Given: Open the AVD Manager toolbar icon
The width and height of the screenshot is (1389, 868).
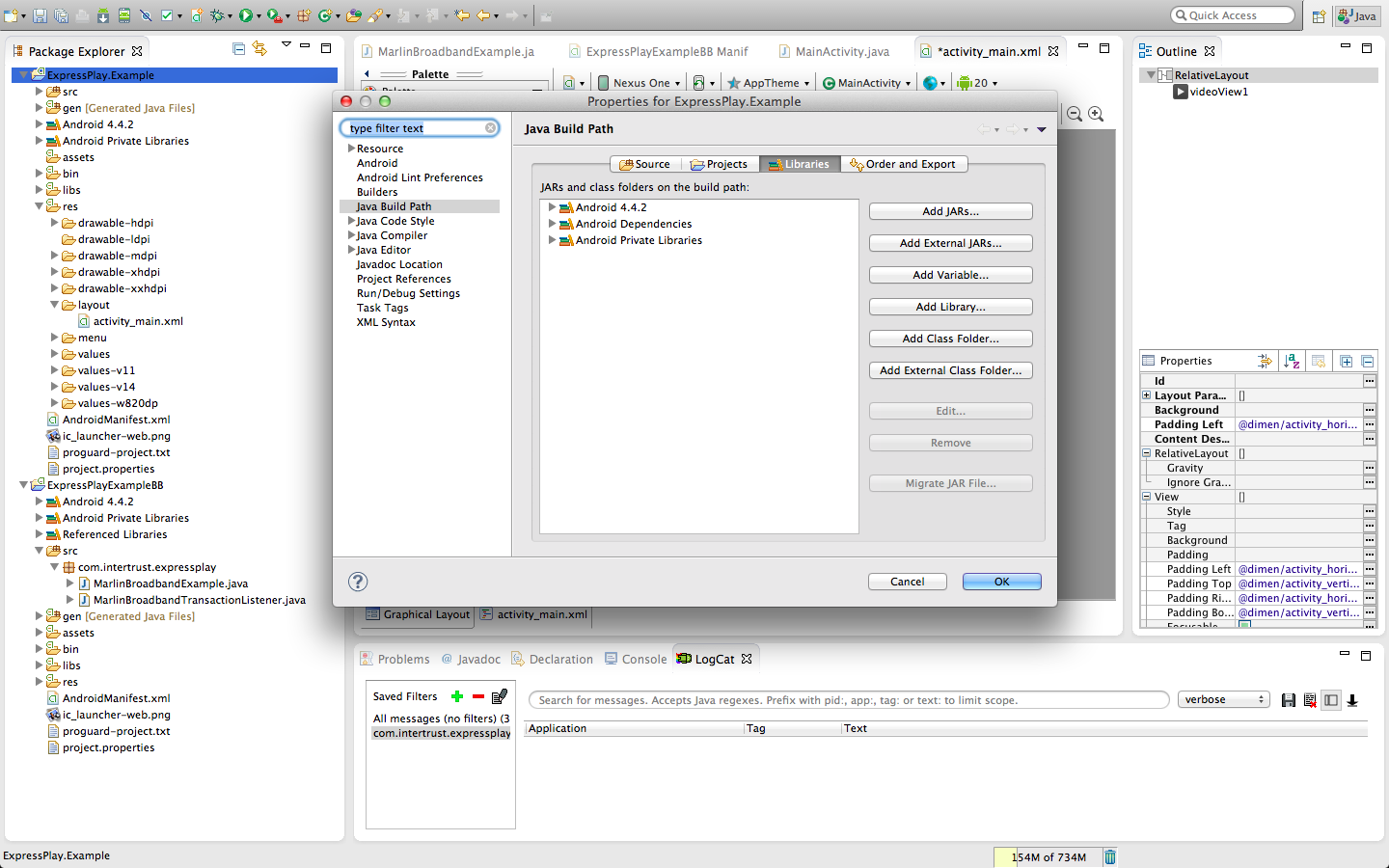Looking at the screenshot, I should (x=125, y=15).
